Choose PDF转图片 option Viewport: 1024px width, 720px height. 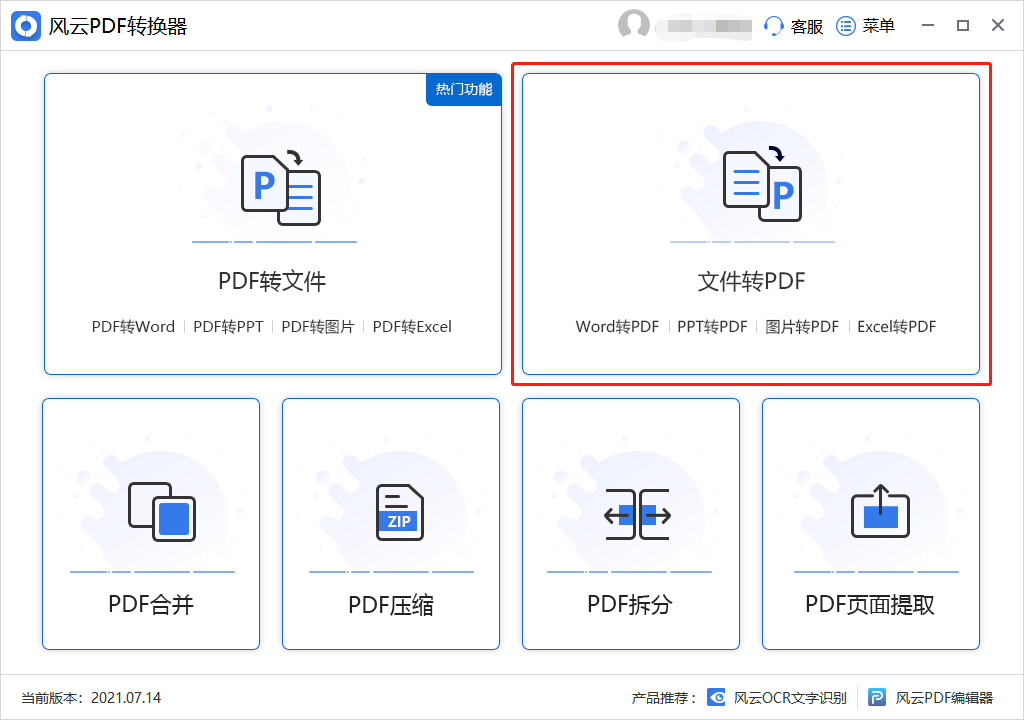coord(318,327)
